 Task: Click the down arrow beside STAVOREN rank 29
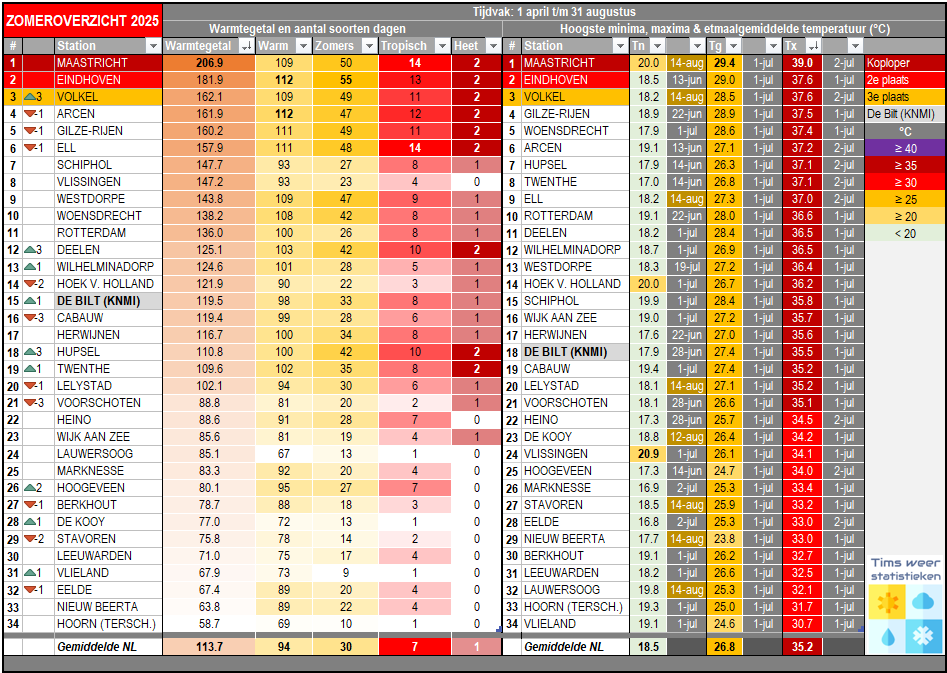30,539
